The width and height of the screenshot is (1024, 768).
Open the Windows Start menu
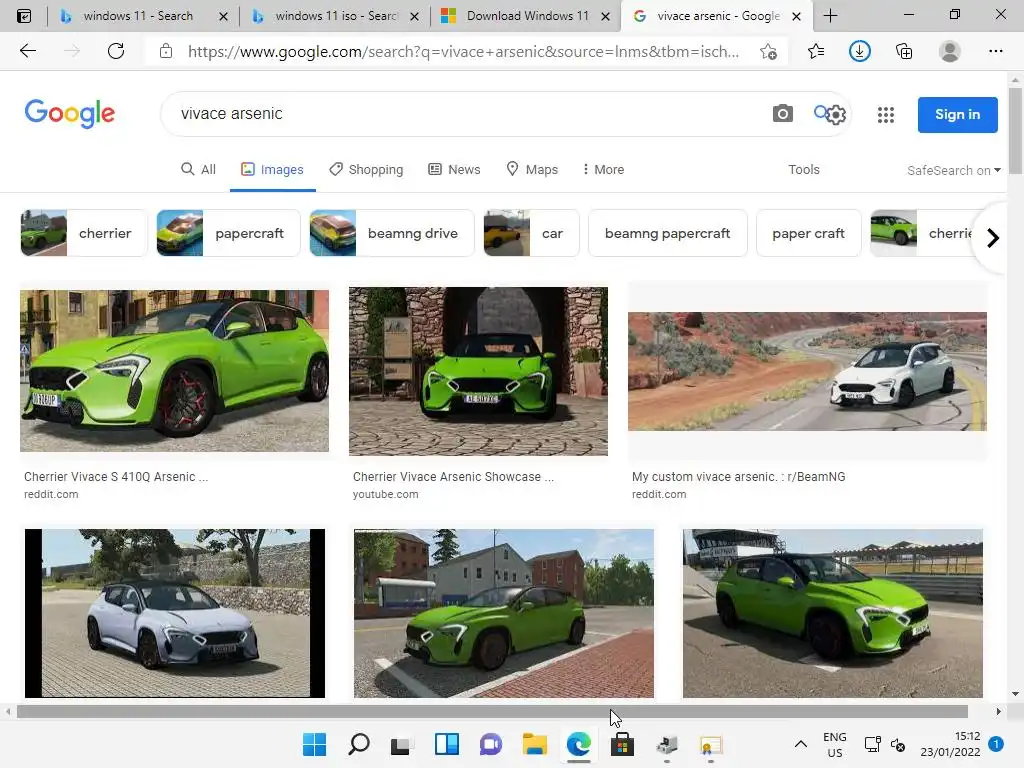pyautogui.click(x=314, y=744)
